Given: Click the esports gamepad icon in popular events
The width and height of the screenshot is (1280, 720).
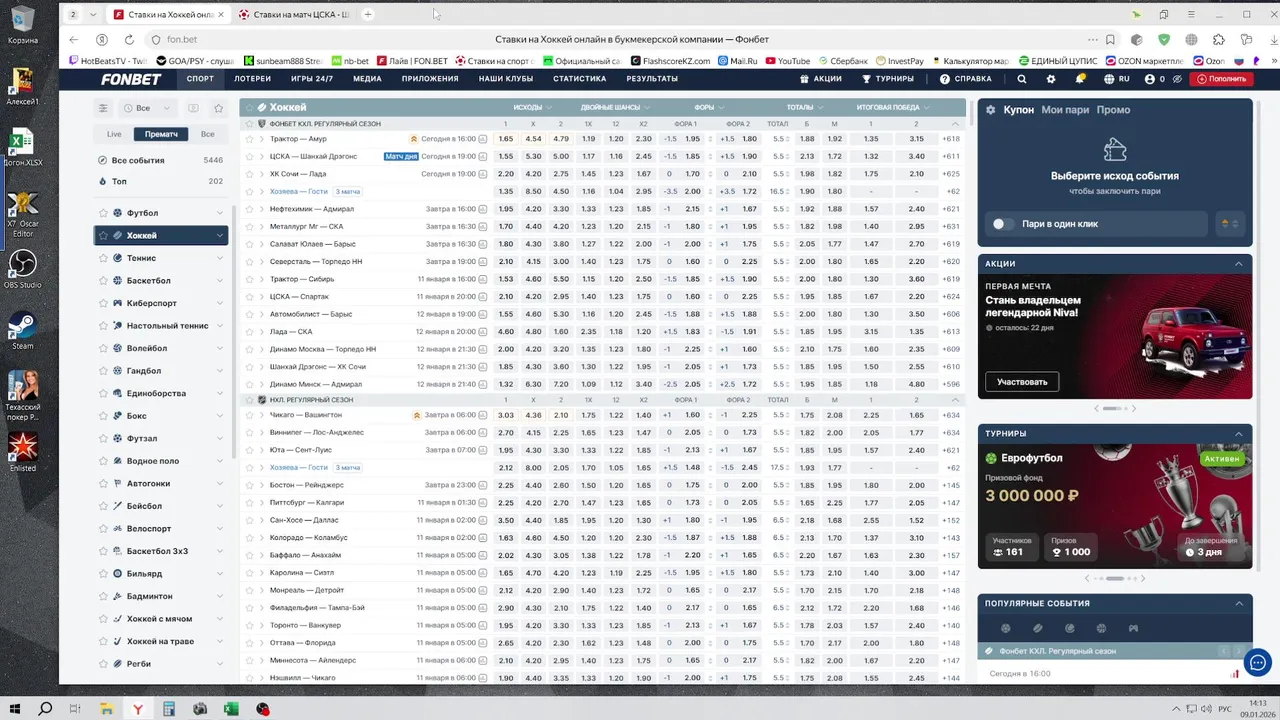Looking at the screenshot, I should (x=1133, y=628).
